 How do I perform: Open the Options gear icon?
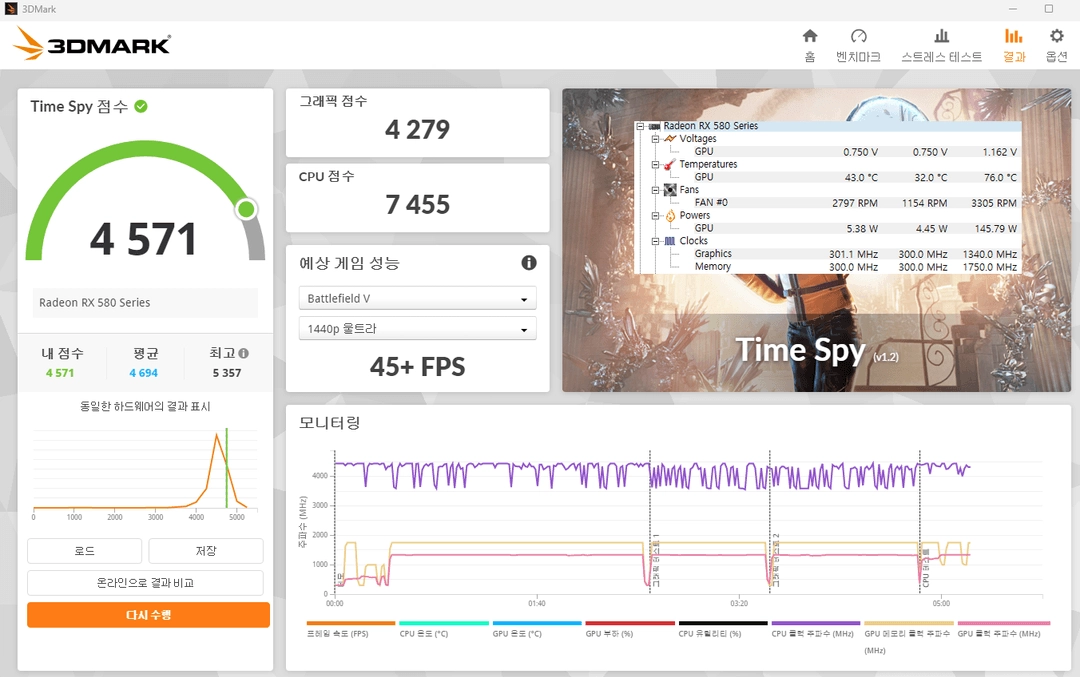(x=1057, y=36)
